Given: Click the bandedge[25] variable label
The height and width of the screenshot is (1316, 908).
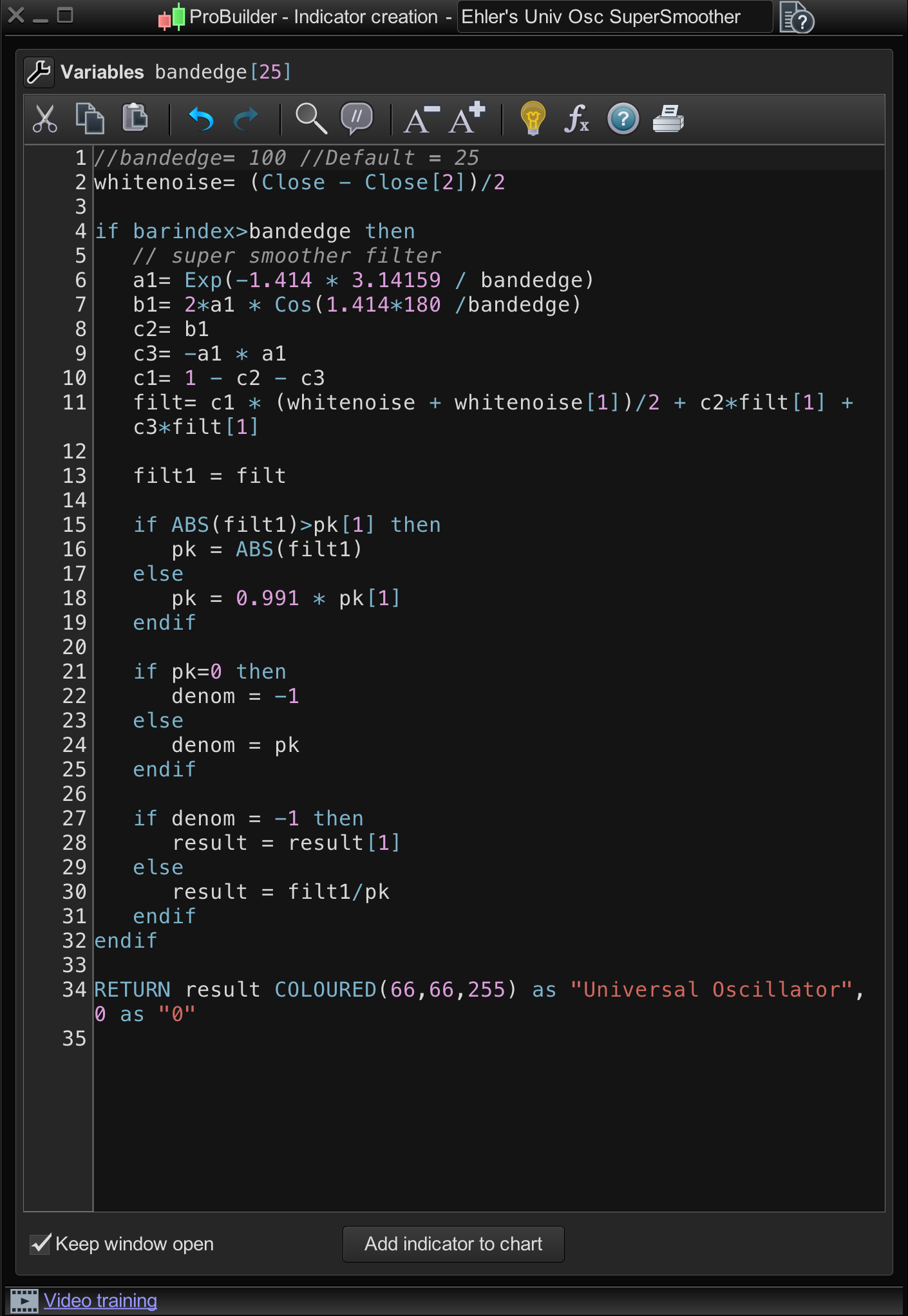Looking at the screenshot, I should 223,72.
